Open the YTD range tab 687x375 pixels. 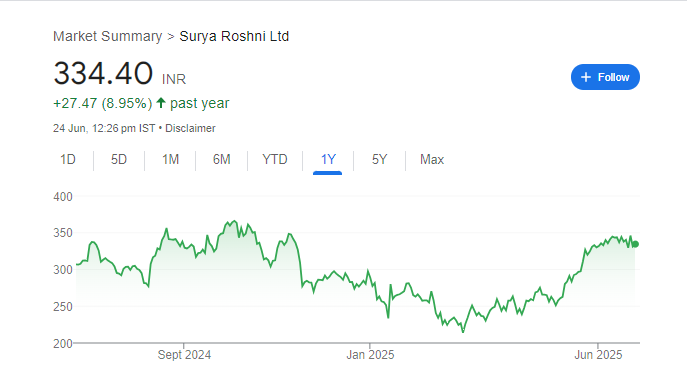coord(275,159)
